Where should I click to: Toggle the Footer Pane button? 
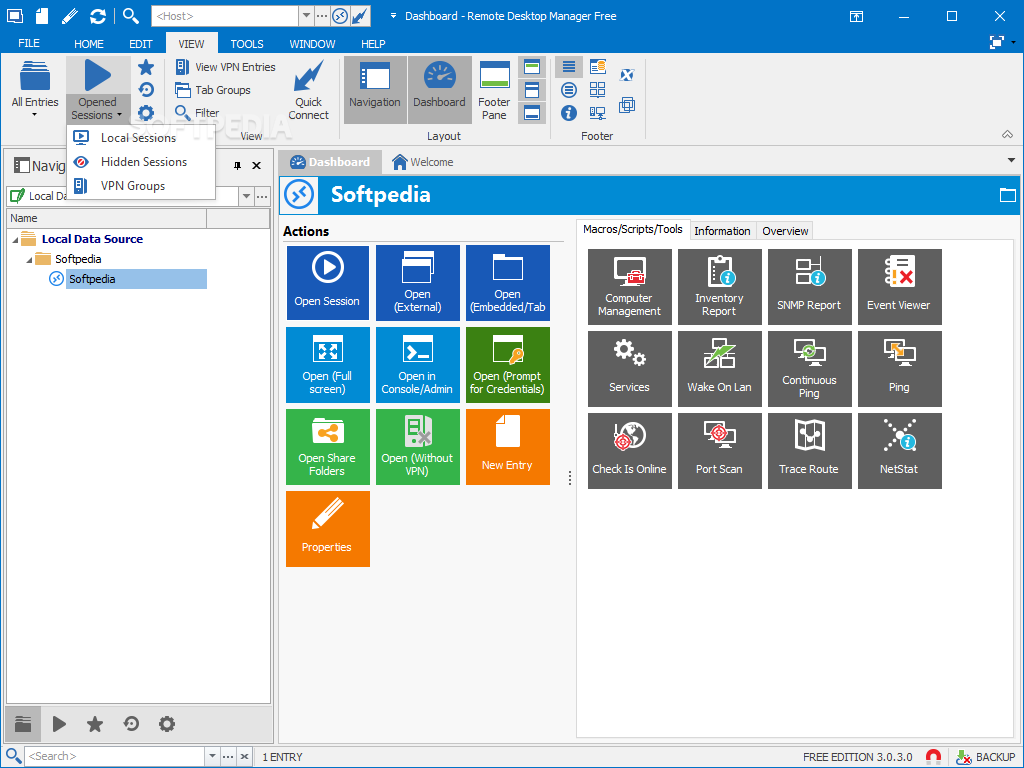tap(494, 89)
